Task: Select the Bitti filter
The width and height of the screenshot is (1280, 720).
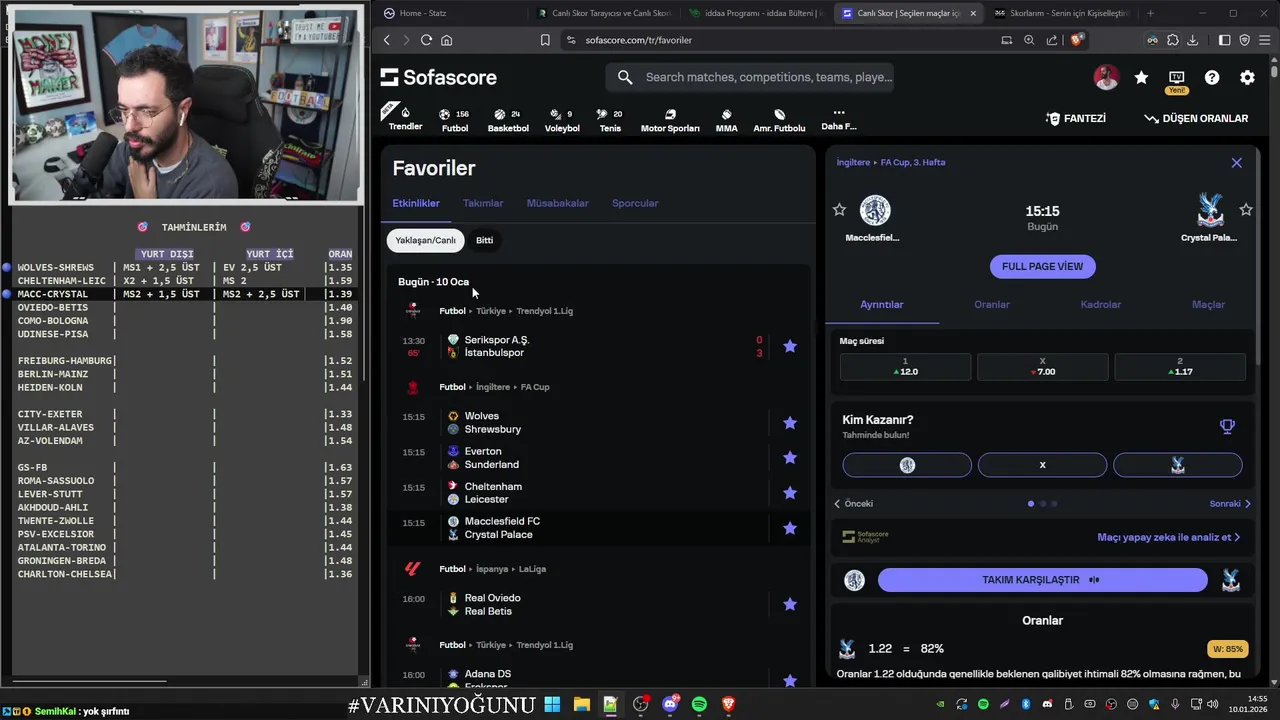Action: [x=484, y=240]
